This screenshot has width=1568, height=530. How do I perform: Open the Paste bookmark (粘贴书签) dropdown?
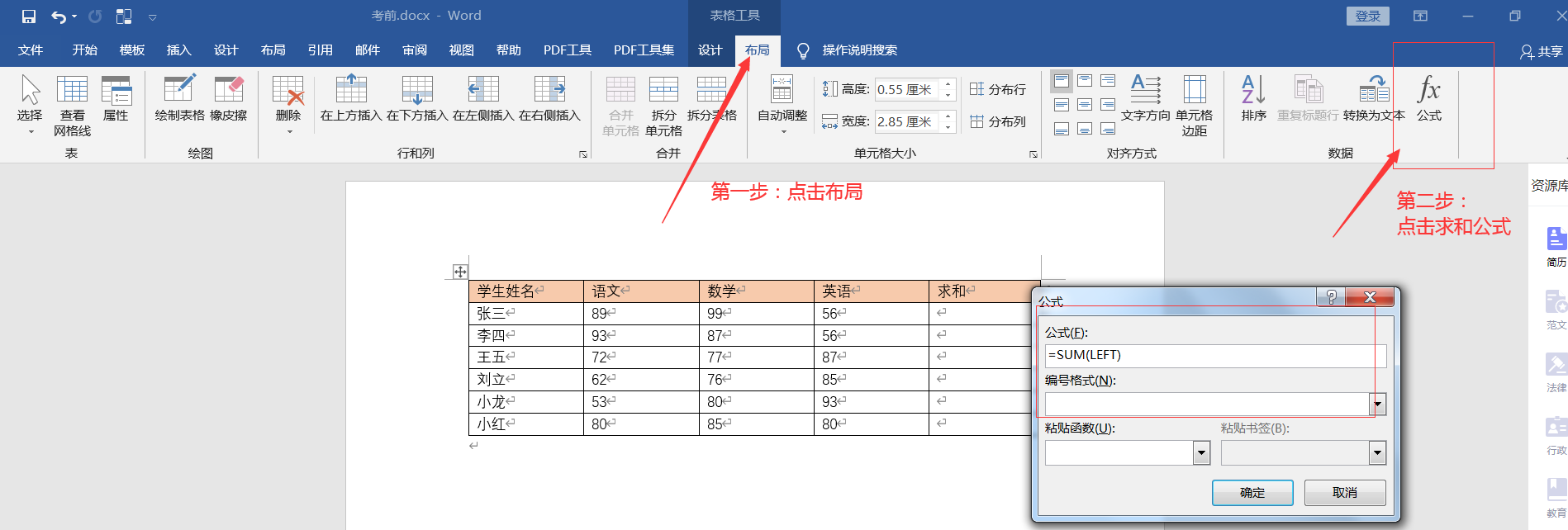pyautogui.click(x=1377, y=452)
